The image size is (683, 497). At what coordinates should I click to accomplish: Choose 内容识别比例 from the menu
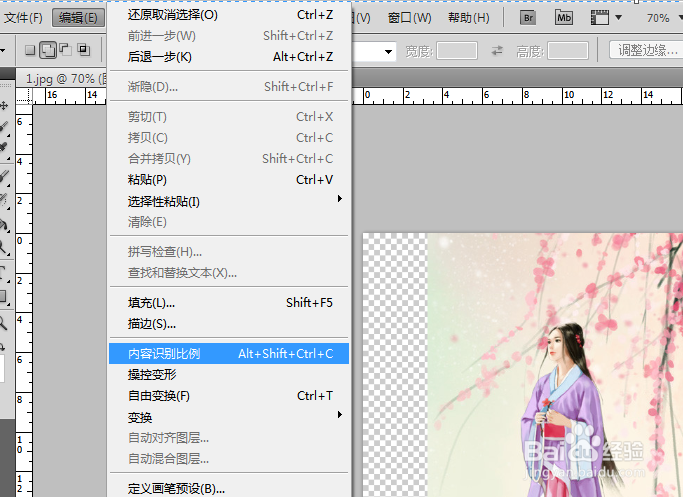coord(229,353)
